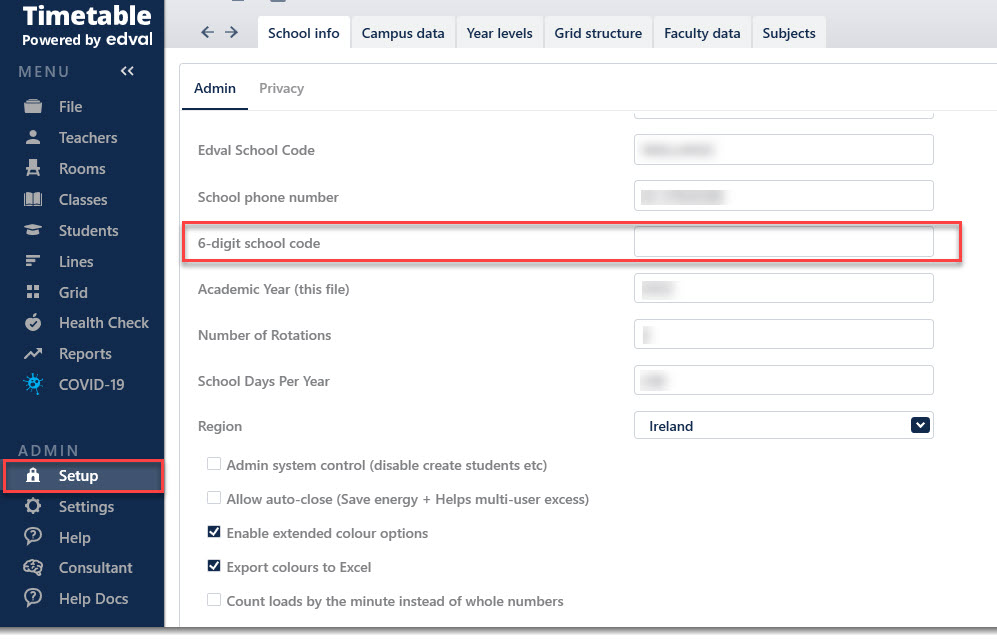997x642 pixels.
Task: Click the Classes book icon
Action: 33,199
